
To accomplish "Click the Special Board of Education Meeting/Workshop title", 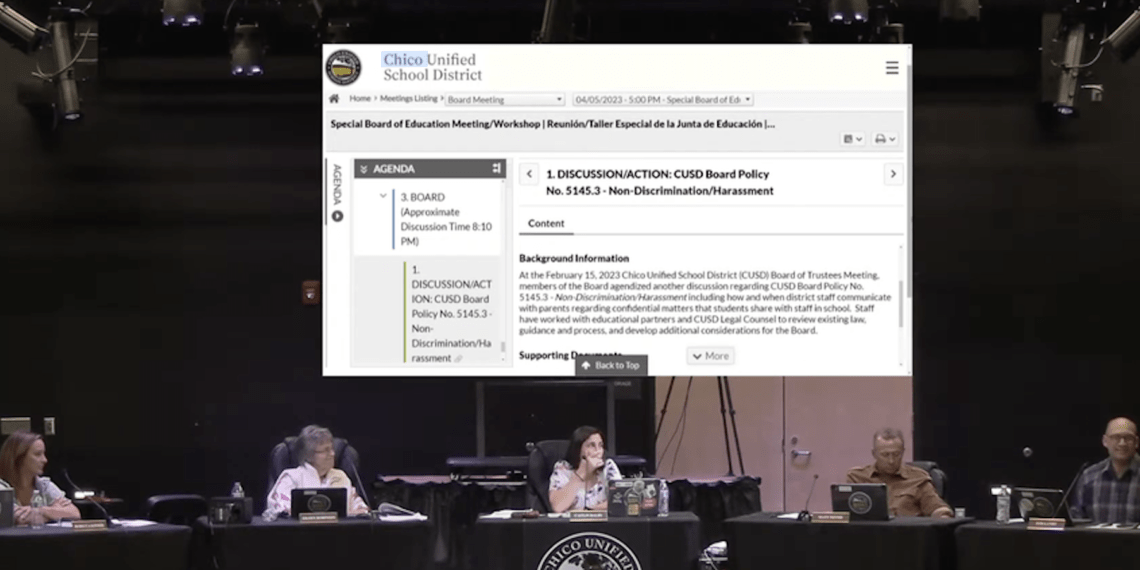I will 553,124.
